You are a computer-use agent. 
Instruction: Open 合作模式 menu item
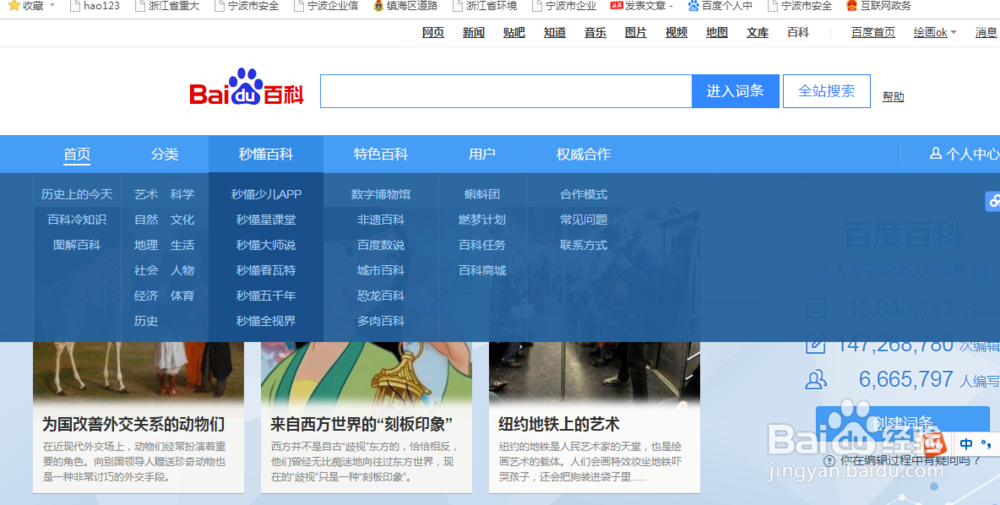tap(584, 194)
